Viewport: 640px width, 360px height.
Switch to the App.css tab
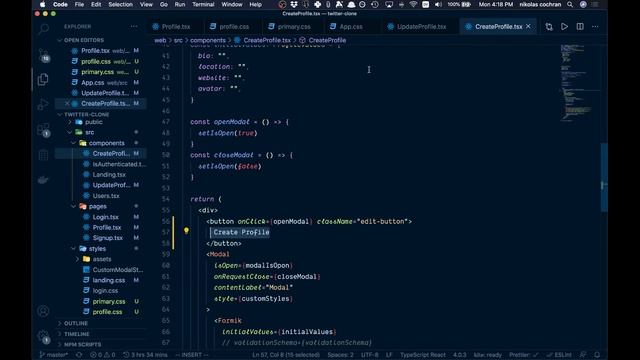[x=351, y=27]
